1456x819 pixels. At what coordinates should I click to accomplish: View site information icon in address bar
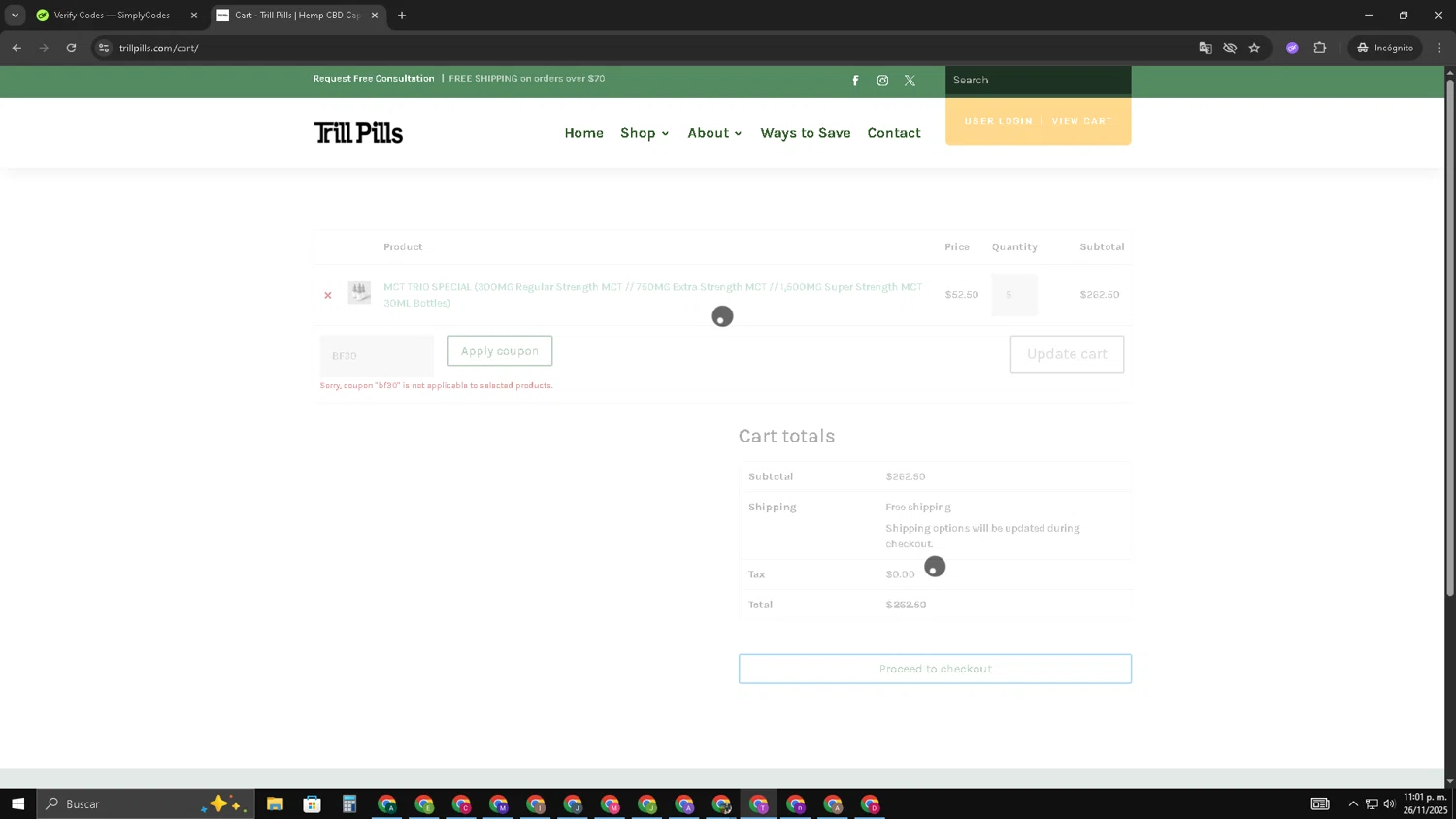coord(104,48)
